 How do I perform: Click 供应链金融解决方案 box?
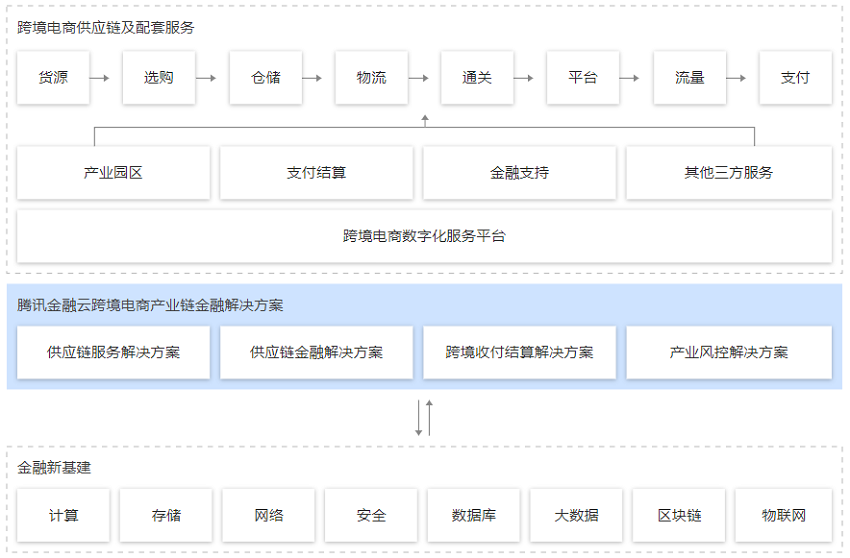click(316, 352)
